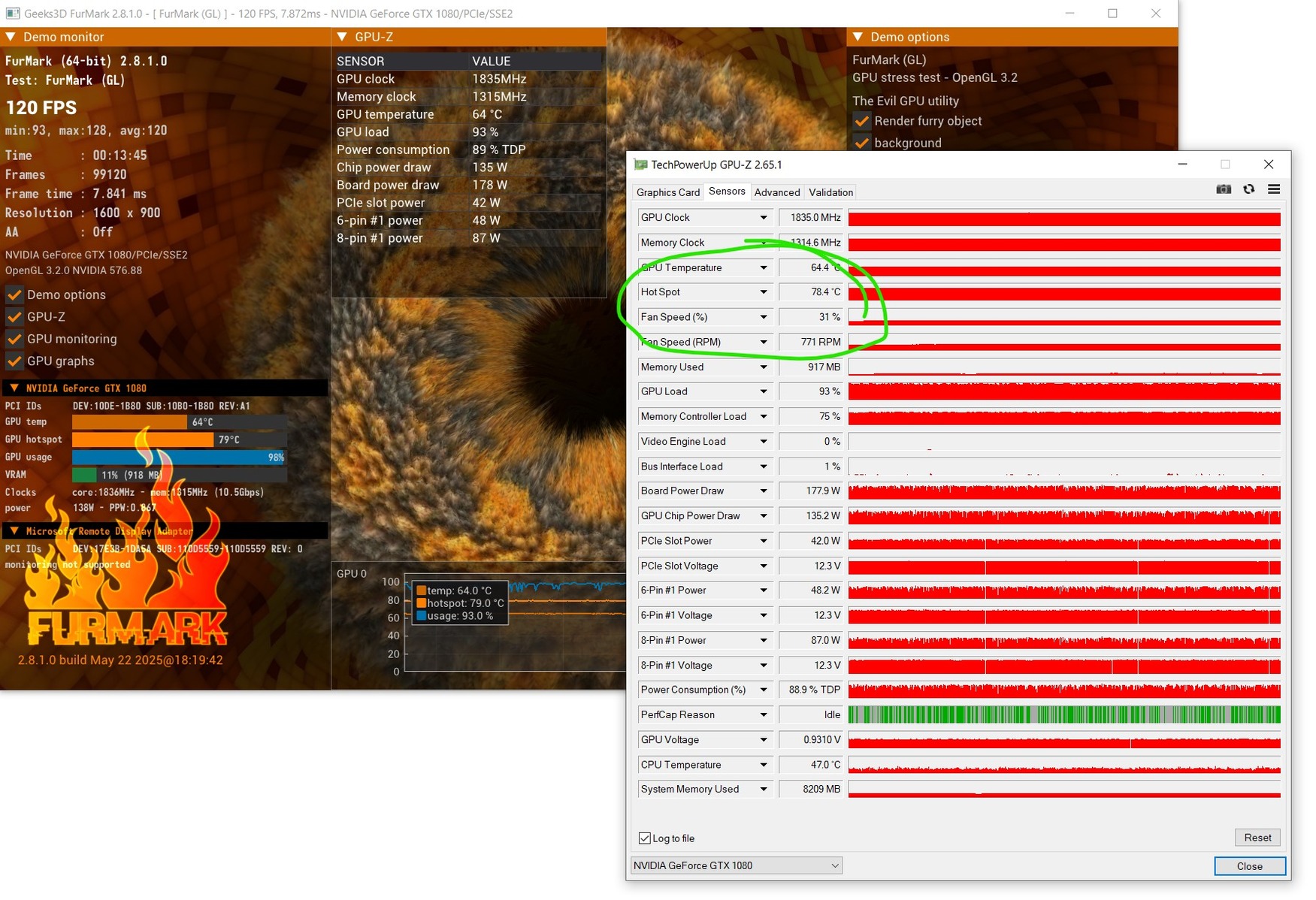Toggle the background checkbox in Demo options
The height and width of the screenshot is (900, 1316).
tap(862, 143)
